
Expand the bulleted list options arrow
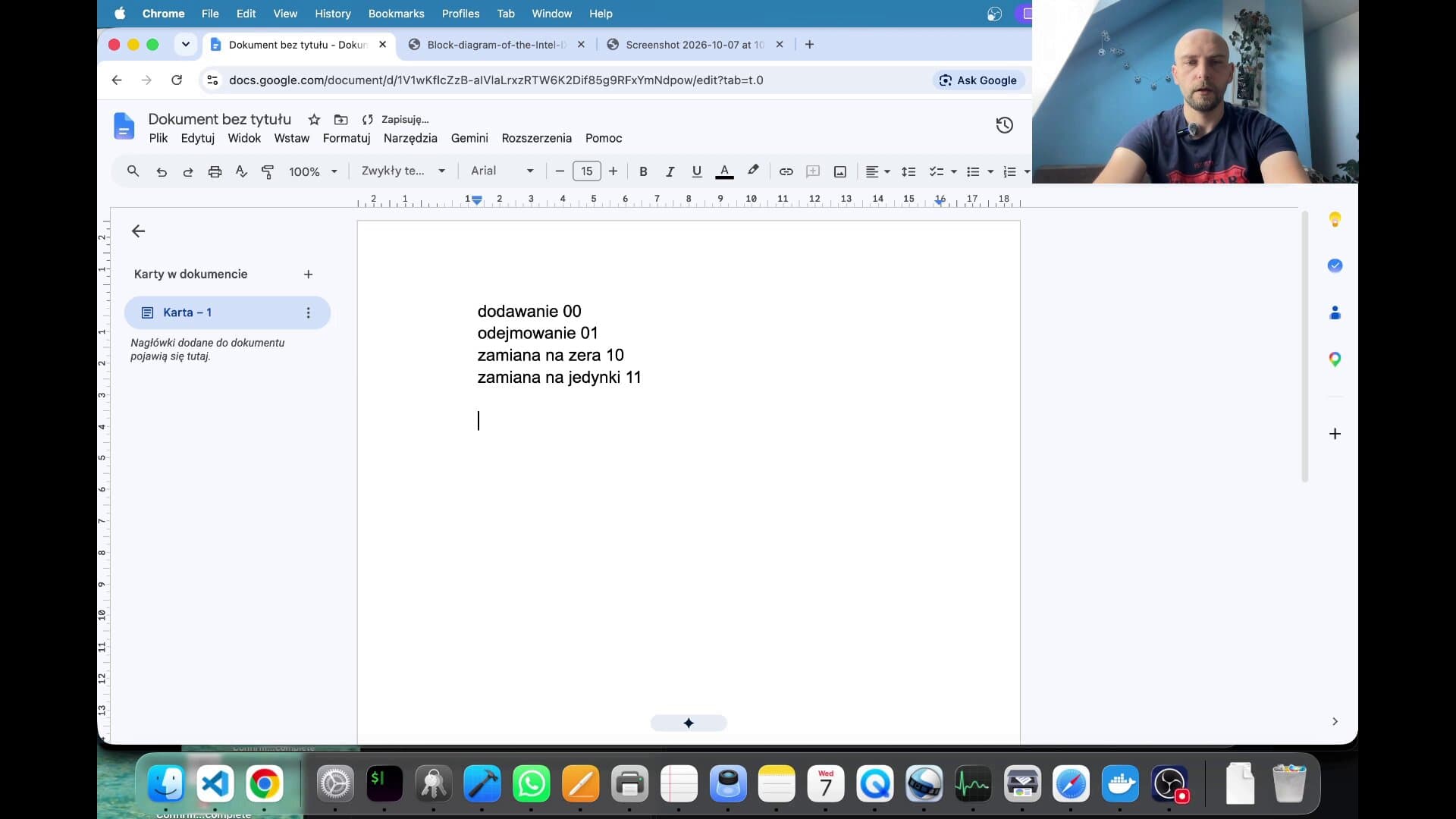point(990,171)
